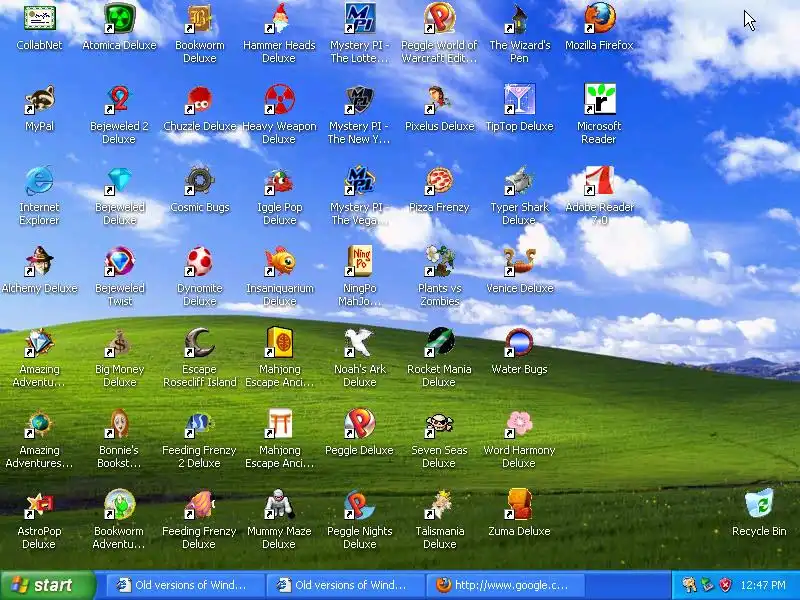Select the Bejeweled Deluxe diamond icon
The width and height of the screenshot is (800, 600).
119,181
